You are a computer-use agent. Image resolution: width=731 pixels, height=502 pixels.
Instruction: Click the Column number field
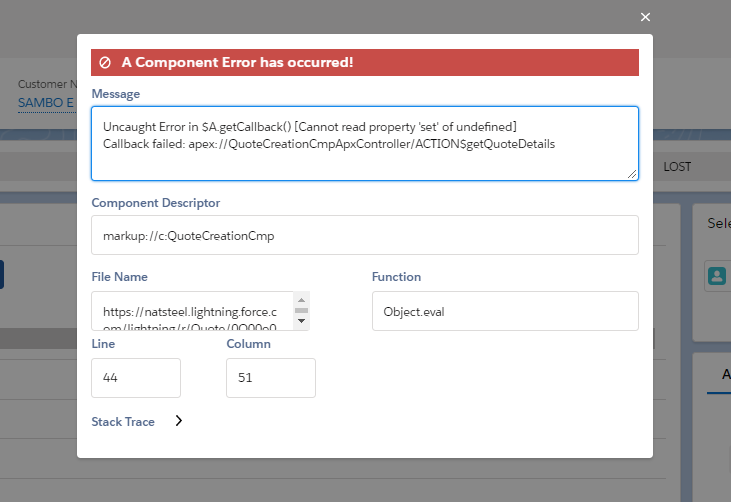pos(271,378)
